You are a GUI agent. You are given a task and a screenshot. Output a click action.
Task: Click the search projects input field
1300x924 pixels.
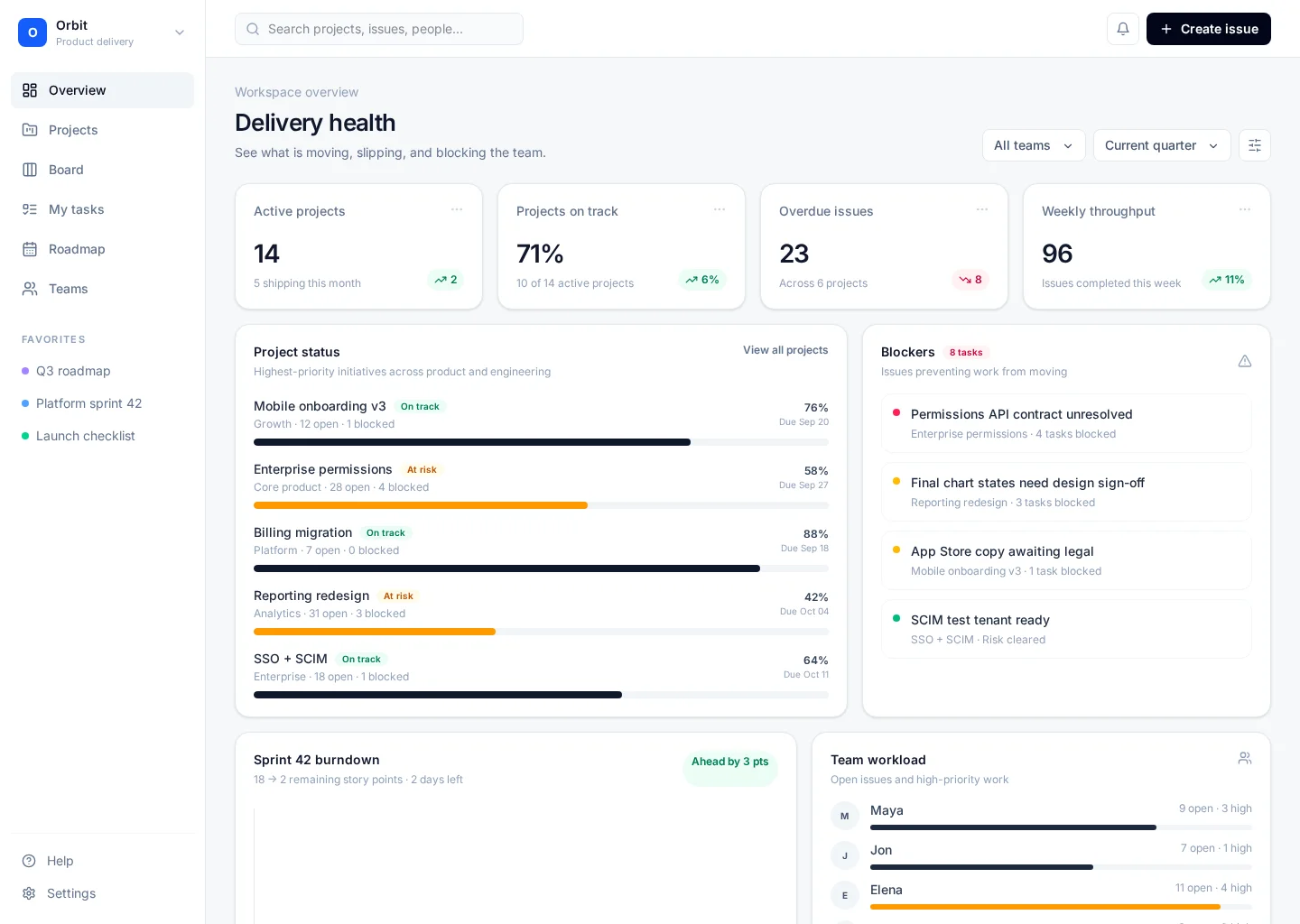coord(379,29)
